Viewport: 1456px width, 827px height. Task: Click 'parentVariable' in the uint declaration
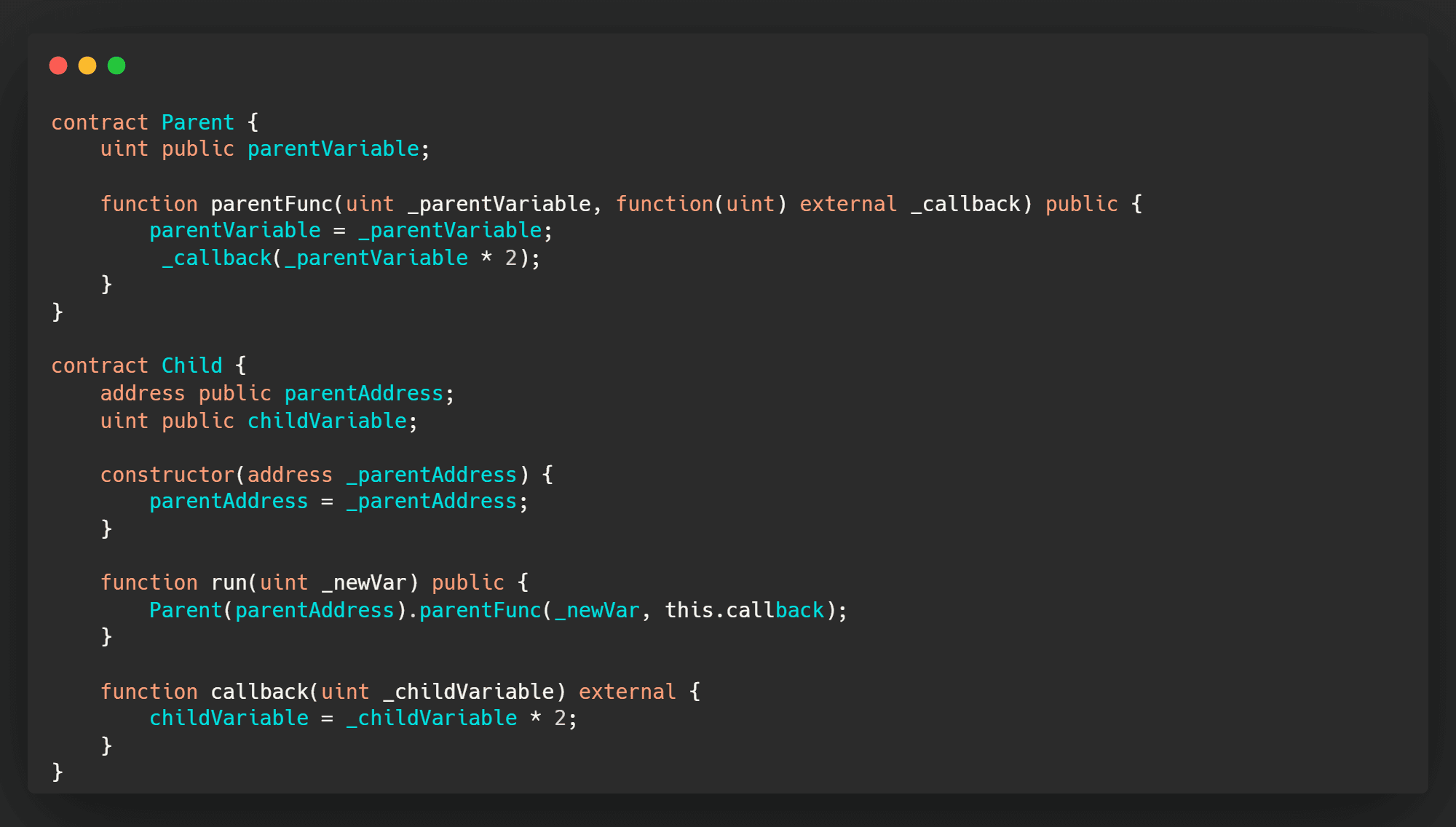[x=333, y=149]
